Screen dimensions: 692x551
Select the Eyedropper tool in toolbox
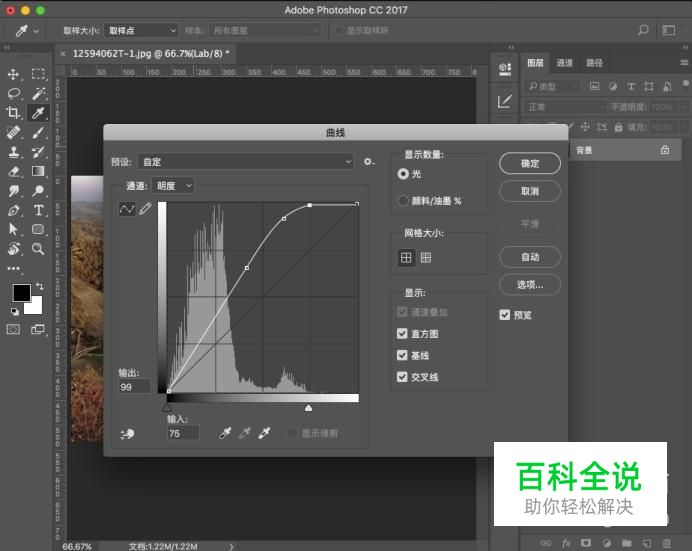38,113
